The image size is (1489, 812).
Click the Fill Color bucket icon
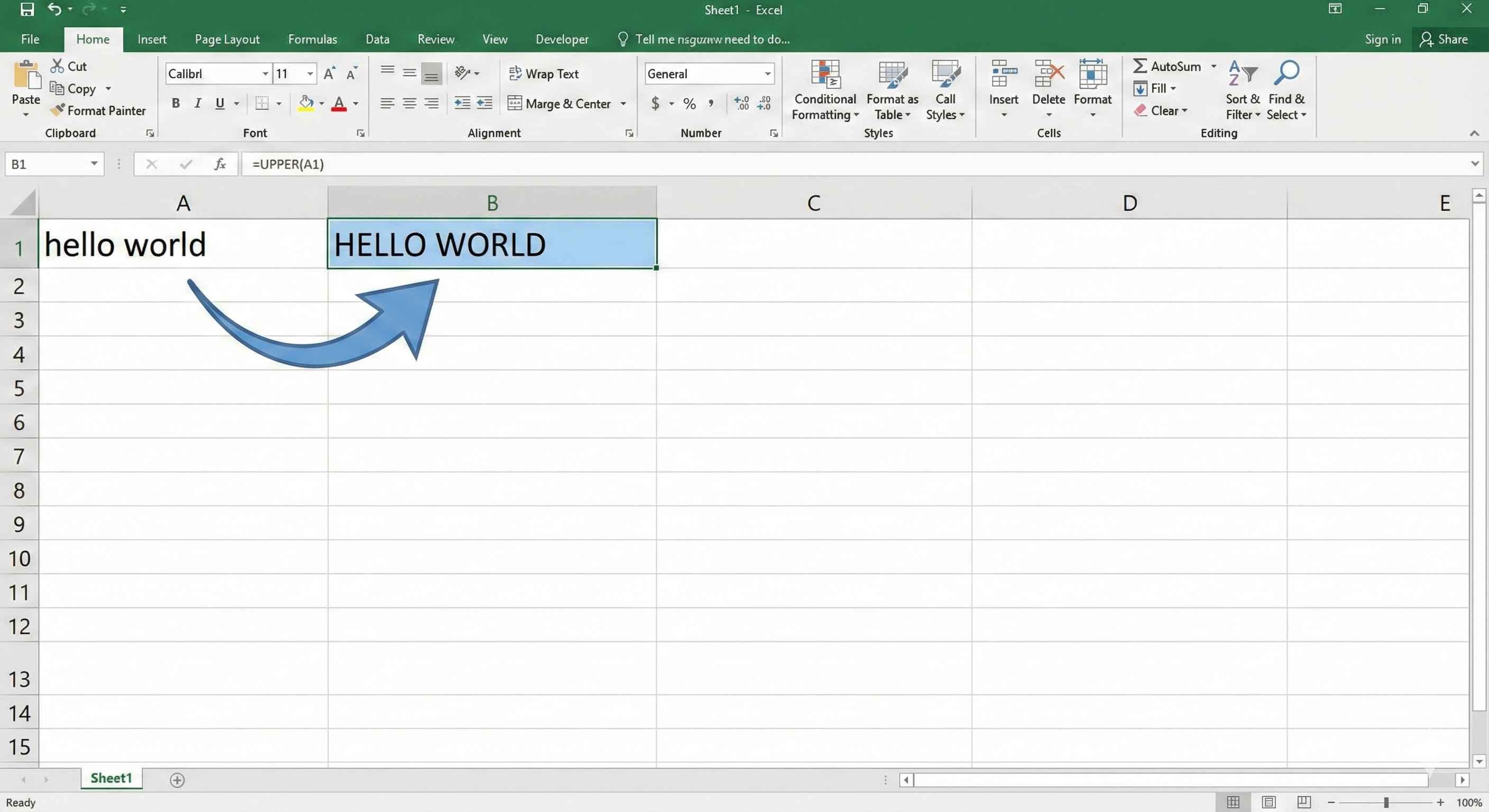[x=306, y=104]
